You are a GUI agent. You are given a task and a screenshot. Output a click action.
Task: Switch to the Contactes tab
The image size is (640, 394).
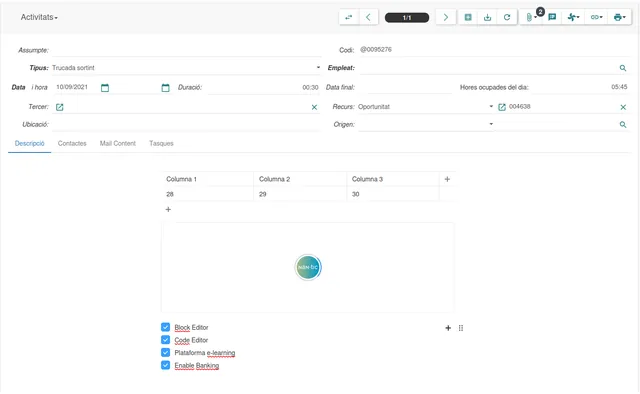[x=72, y=143]
